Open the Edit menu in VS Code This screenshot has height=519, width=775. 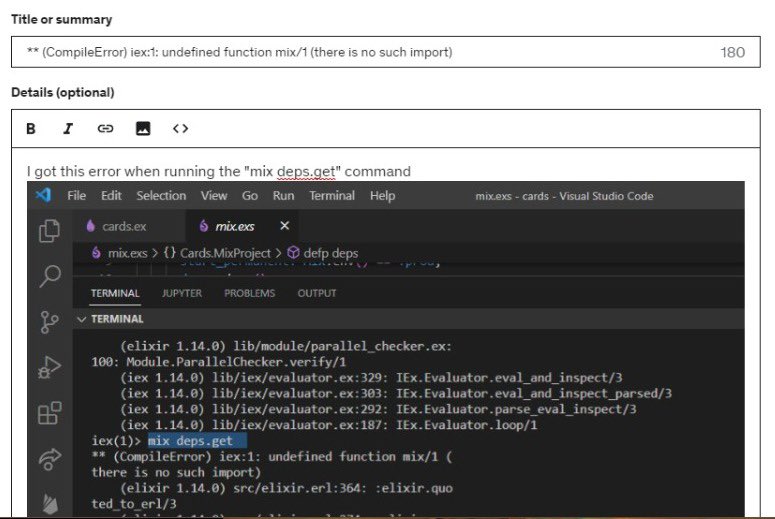111,196
